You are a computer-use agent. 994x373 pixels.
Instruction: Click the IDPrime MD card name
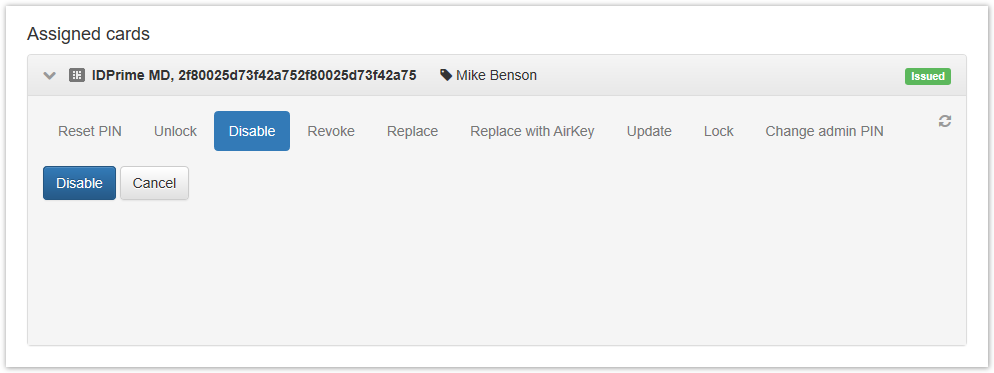point(130,75)
